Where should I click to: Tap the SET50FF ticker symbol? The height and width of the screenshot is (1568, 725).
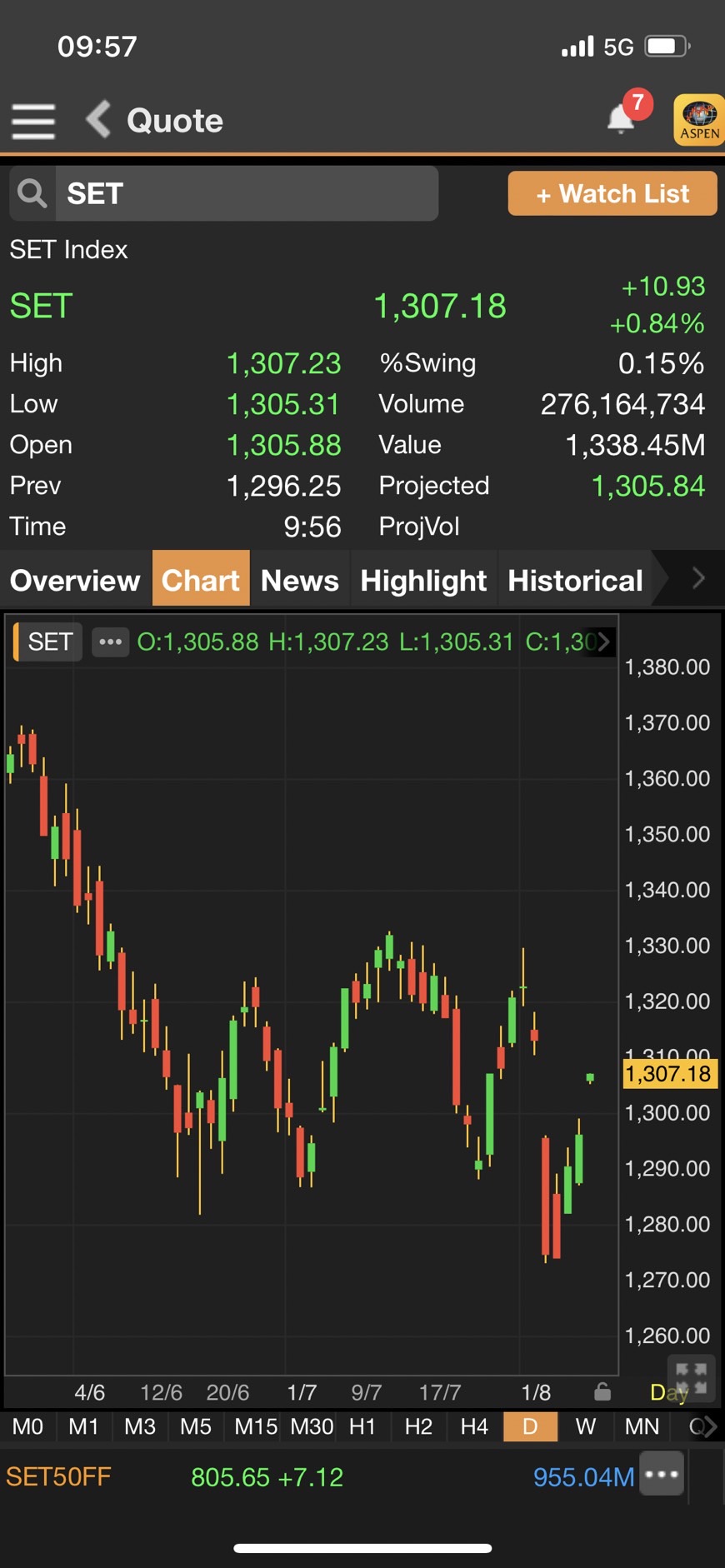click(x=58, y=1477)
